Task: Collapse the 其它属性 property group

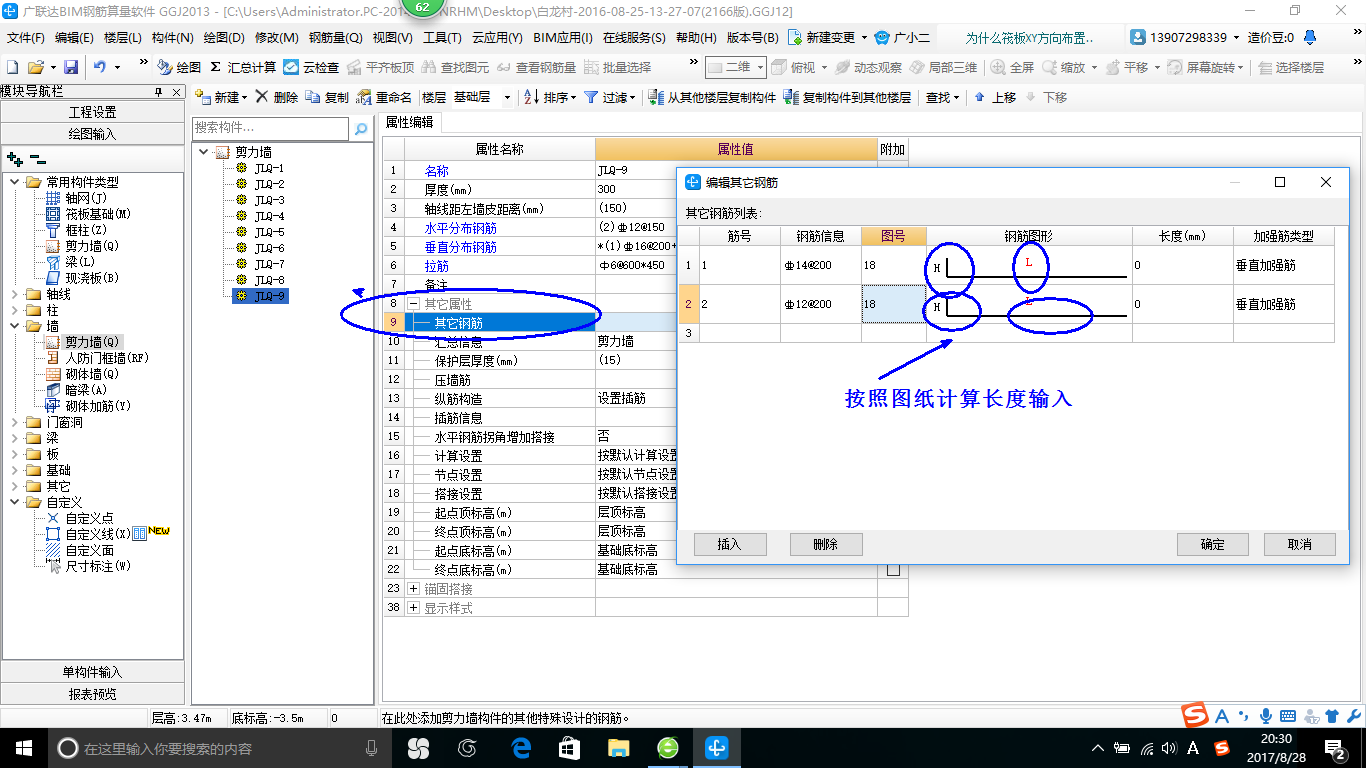Action: pos(414,303)
